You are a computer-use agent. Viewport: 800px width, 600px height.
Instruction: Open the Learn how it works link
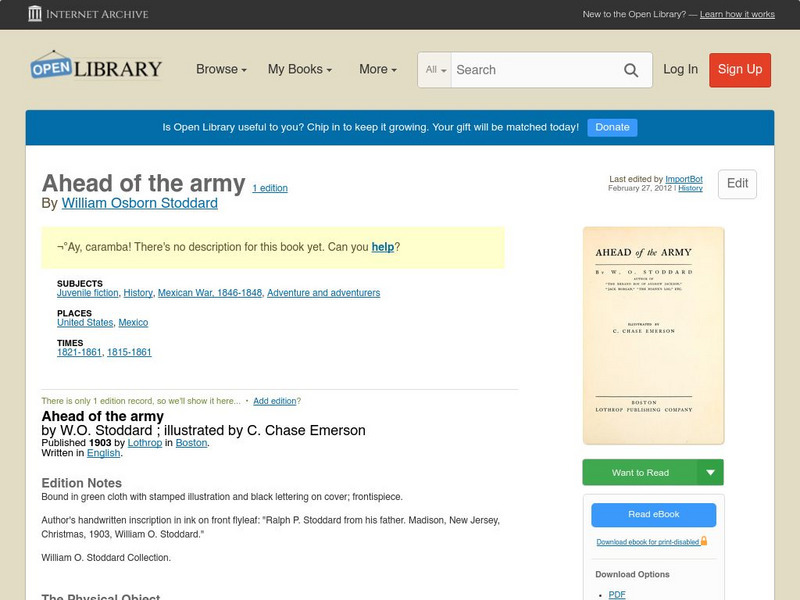coord(737,15)
